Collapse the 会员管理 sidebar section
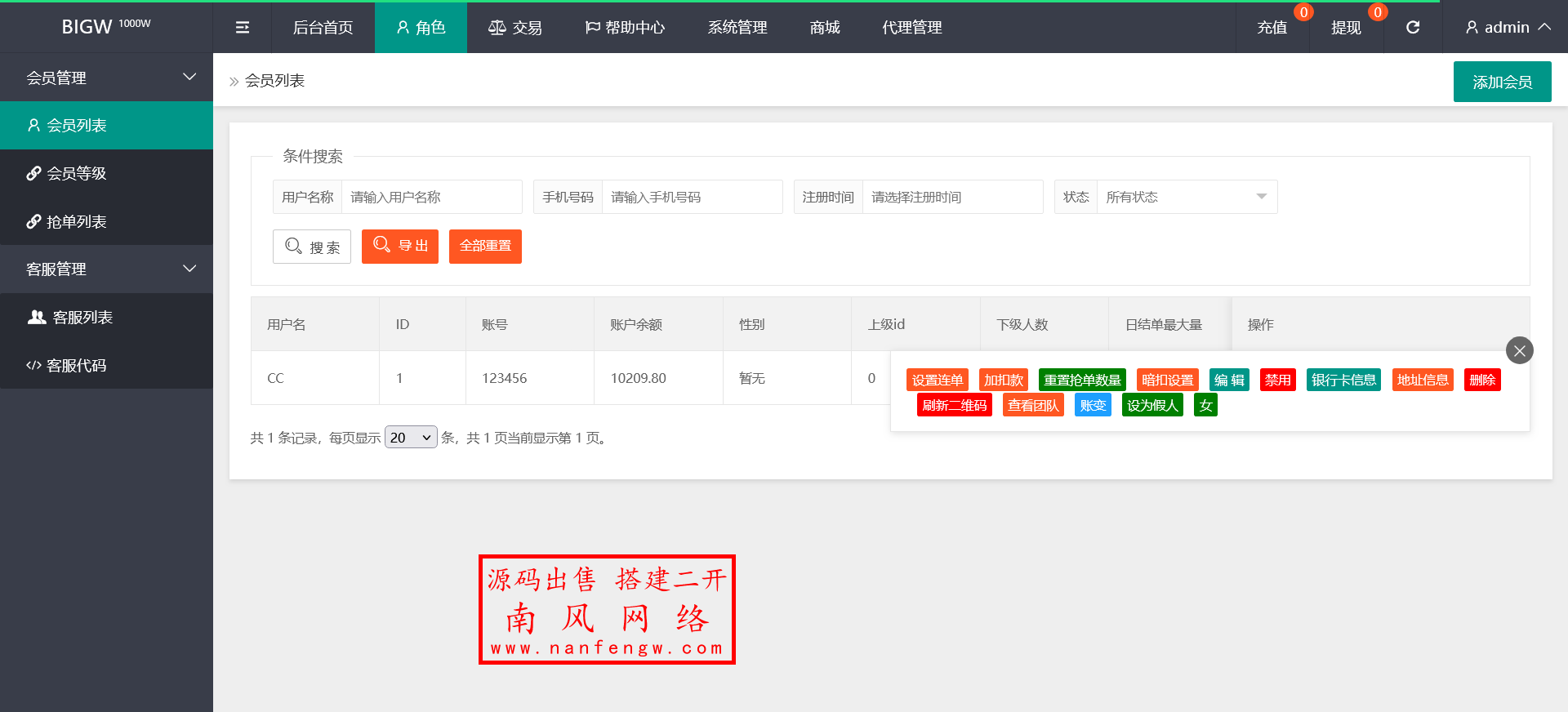1568x712 pixels. tap(106, 78)
